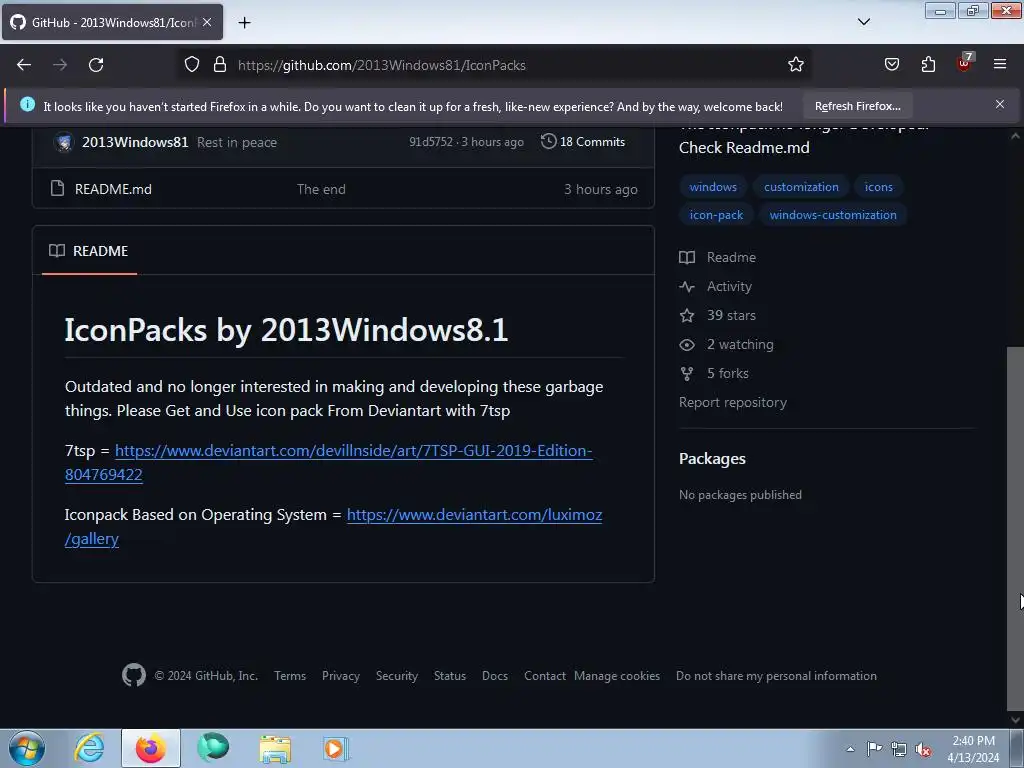The width and height of the screenshot is (1024, 768).
Task: Dismiss the Firefox refresh notification bar
Action: [1000, 104]
